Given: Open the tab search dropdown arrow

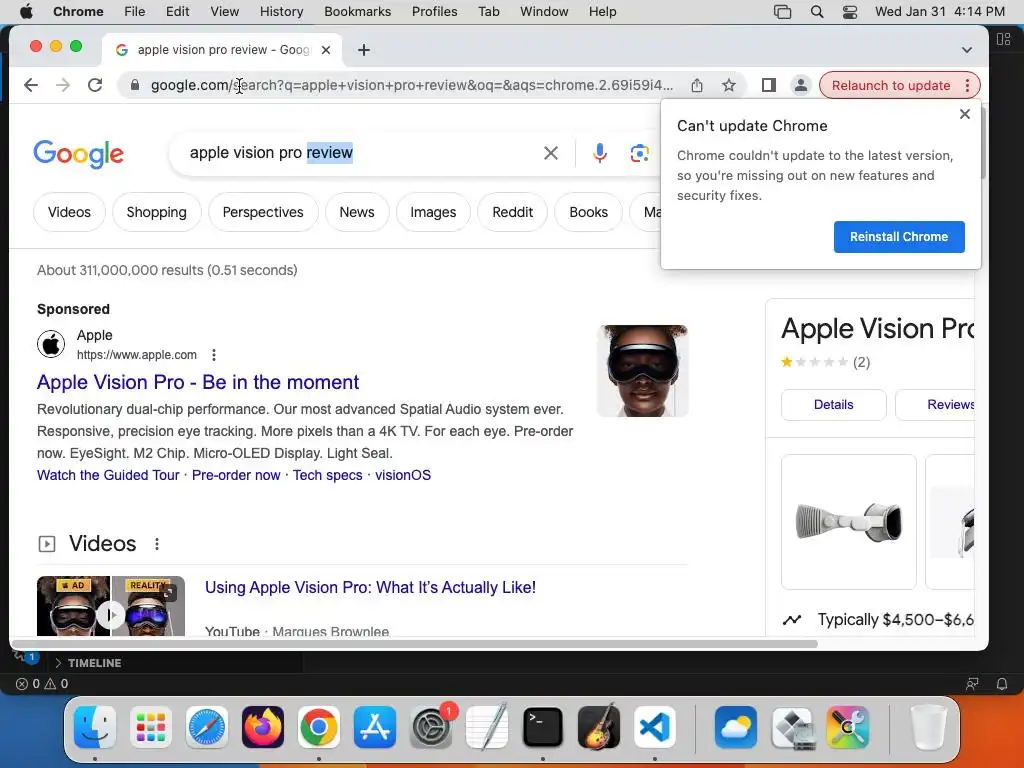Looking at the screenshot, I should (967, 50).
